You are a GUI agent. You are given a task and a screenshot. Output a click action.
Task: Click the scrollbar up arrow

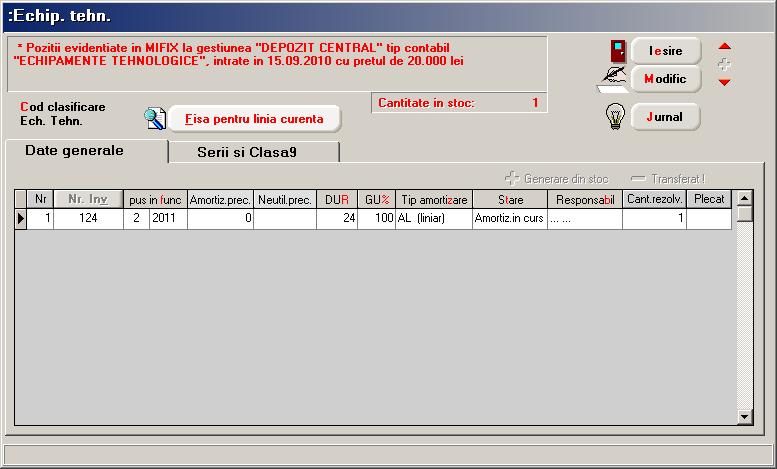(x=745, y=198)
